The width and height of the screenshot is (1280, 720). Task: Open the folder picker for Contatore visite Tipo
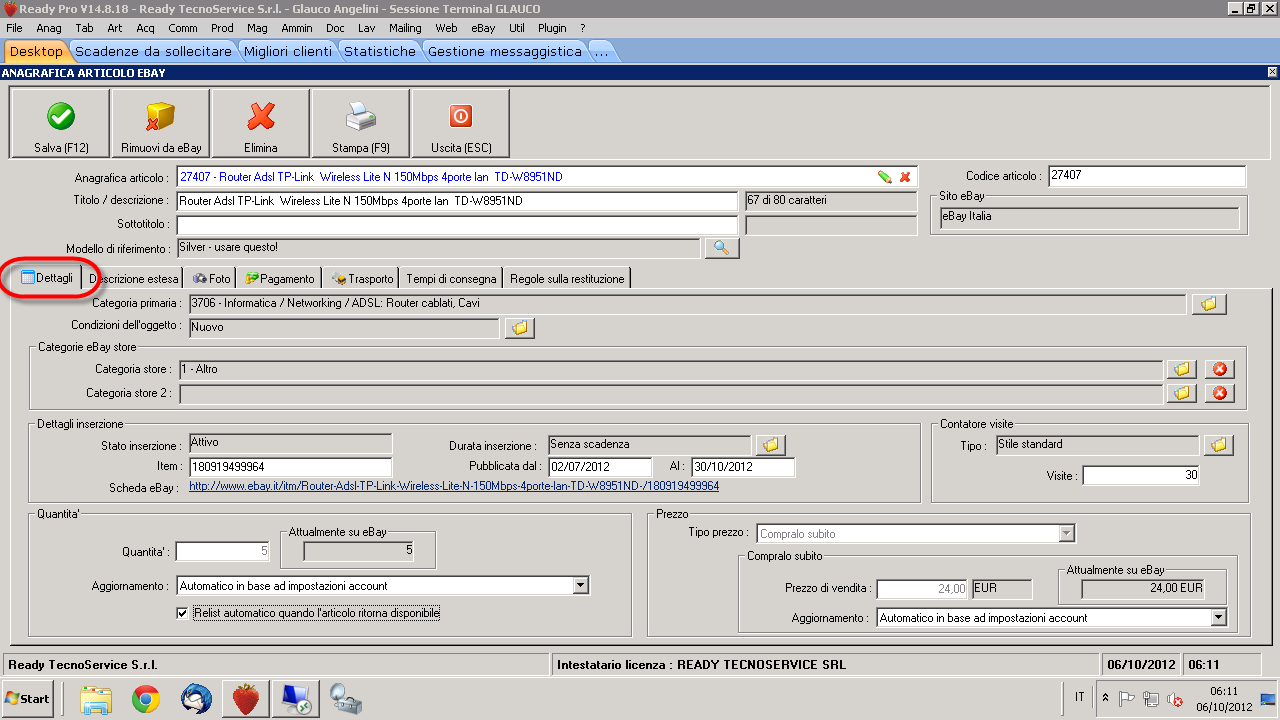(1218, 445)
